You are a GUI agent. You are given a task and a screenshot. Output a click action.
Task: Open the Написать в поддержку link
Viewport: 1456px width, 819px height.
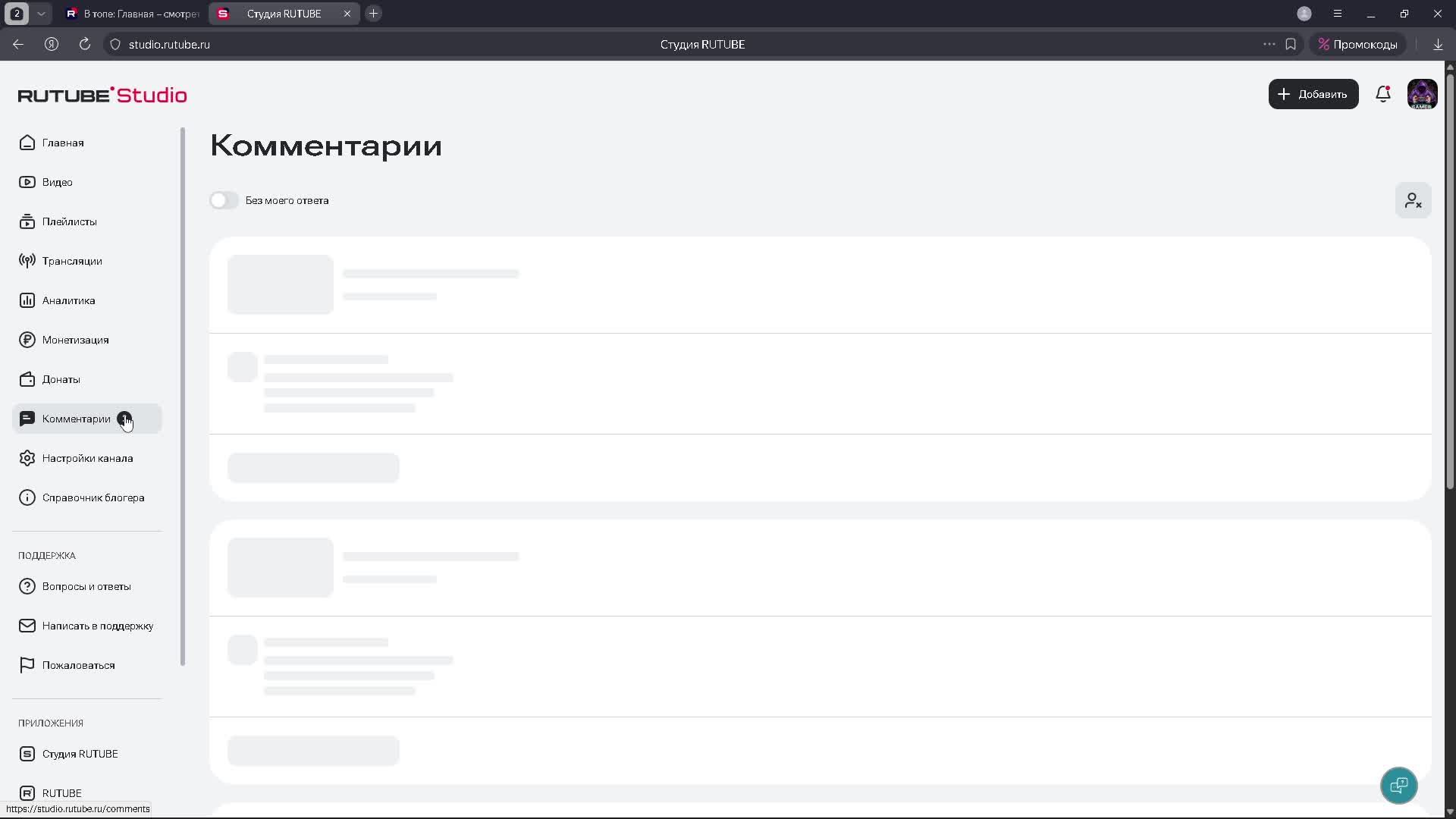click(x=97, y=626)
